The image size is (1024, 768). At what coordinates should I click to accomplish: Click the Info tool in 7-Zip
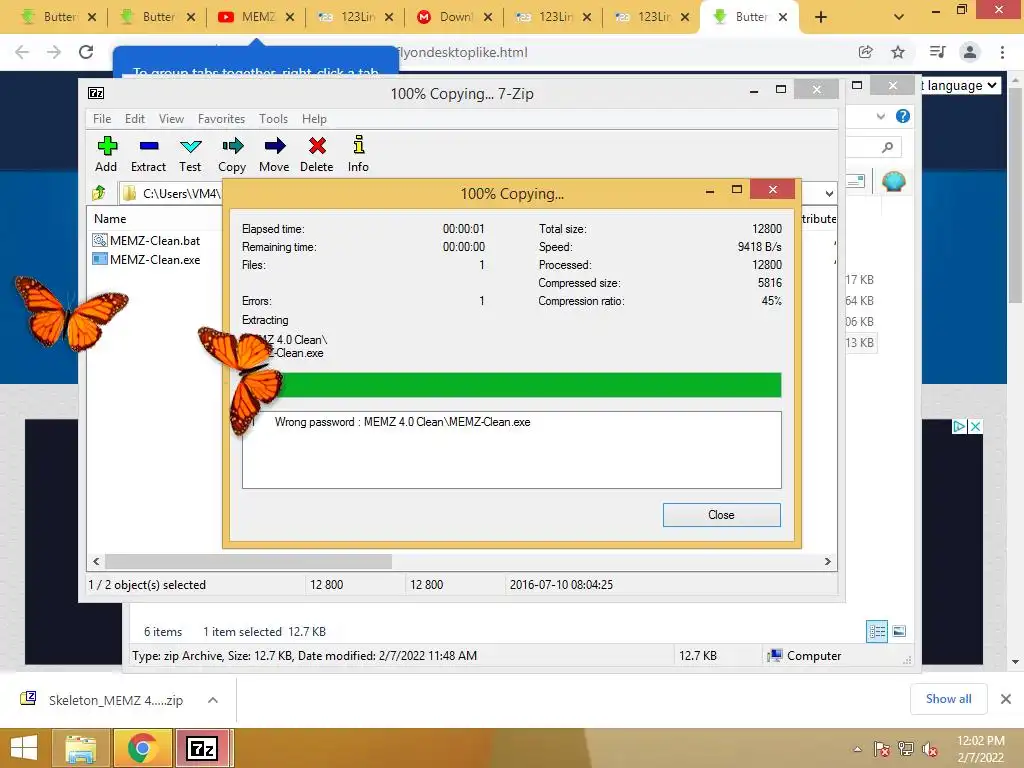(x=358, y=154)
